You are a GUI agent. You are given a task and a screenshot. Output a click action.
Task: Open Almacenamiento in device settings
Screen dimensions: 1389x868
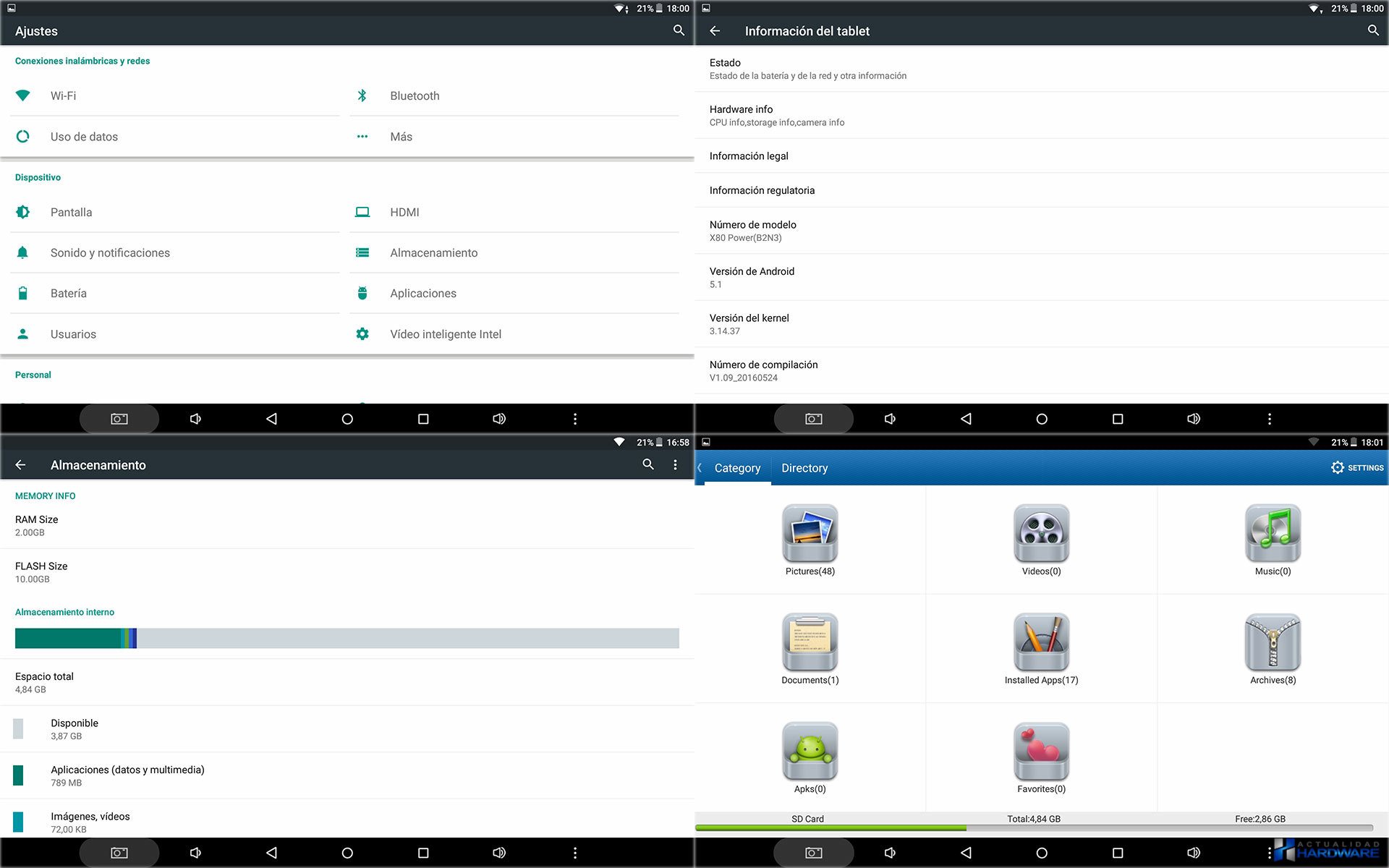433,252
